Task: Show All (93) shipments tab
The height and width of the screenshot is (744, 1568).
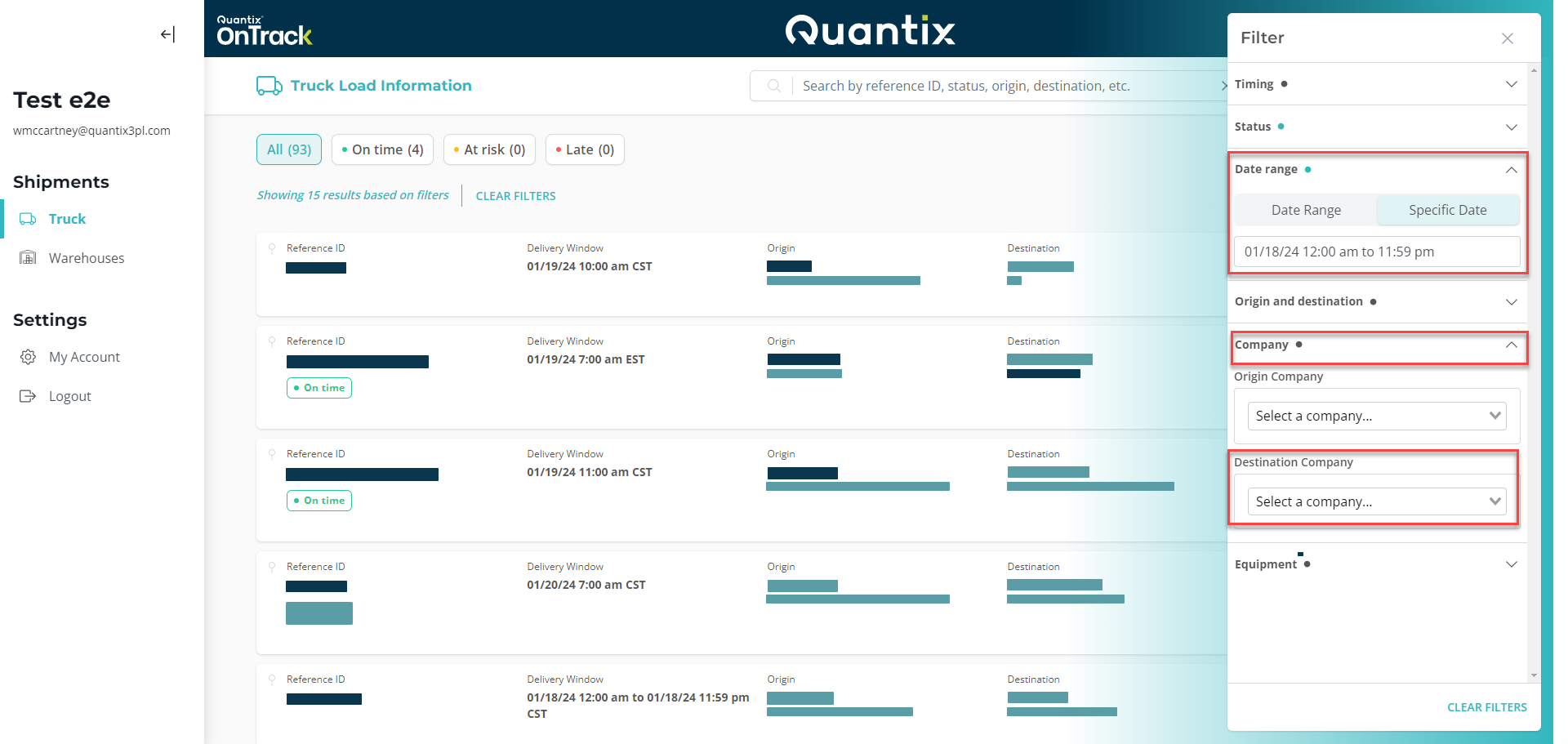Action: [289, 149]
